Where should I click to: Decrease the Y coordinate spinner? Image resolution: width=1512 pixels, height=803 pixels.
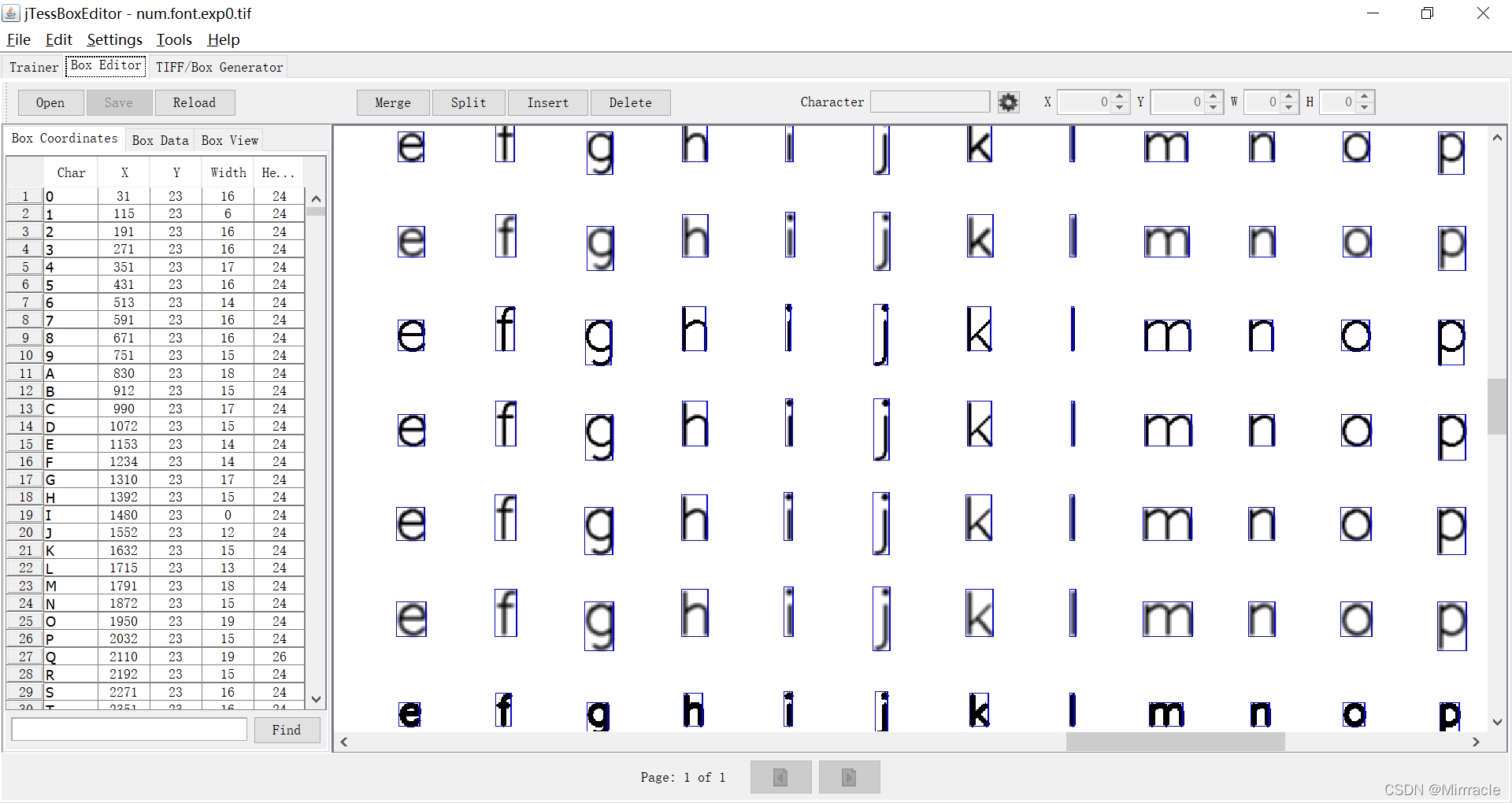(x=1213, y=108)
